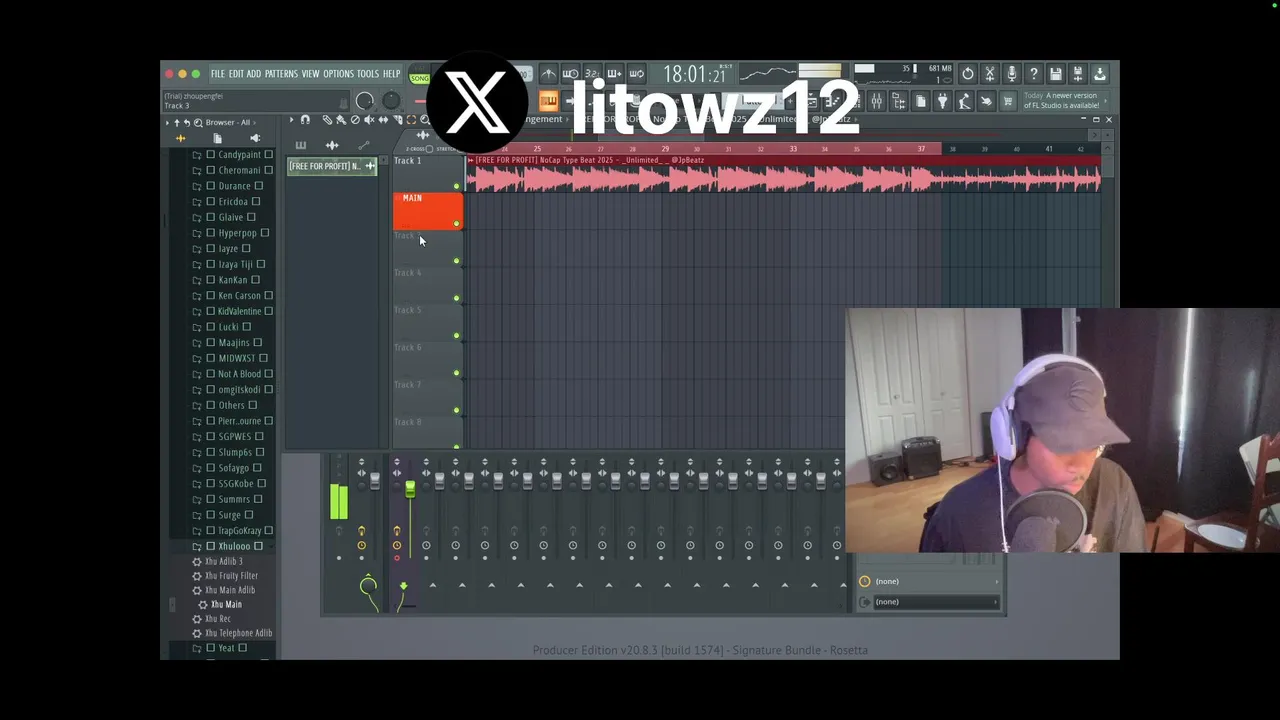The image size is (1280, 720).
Task: Click the browser search magnifier icon
Action: [198, 122]
